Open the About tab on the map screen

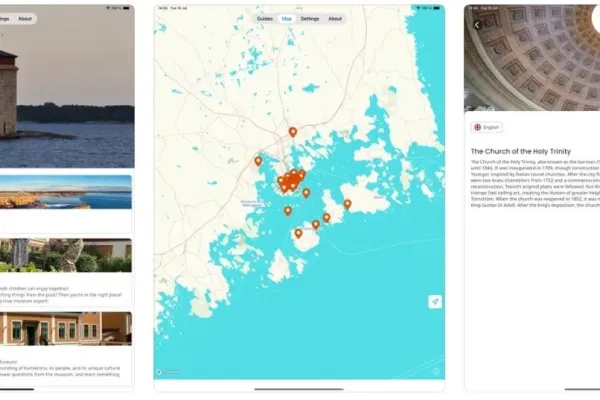[335, 19]
